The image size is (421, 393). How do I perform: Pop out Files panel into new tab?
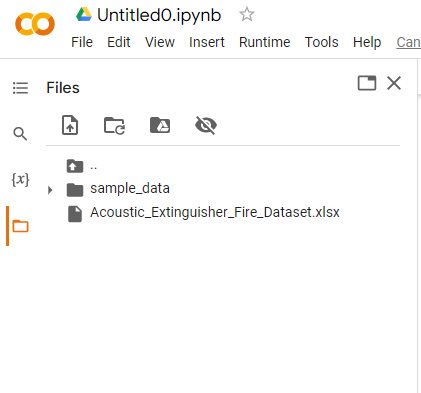point(367,83)
